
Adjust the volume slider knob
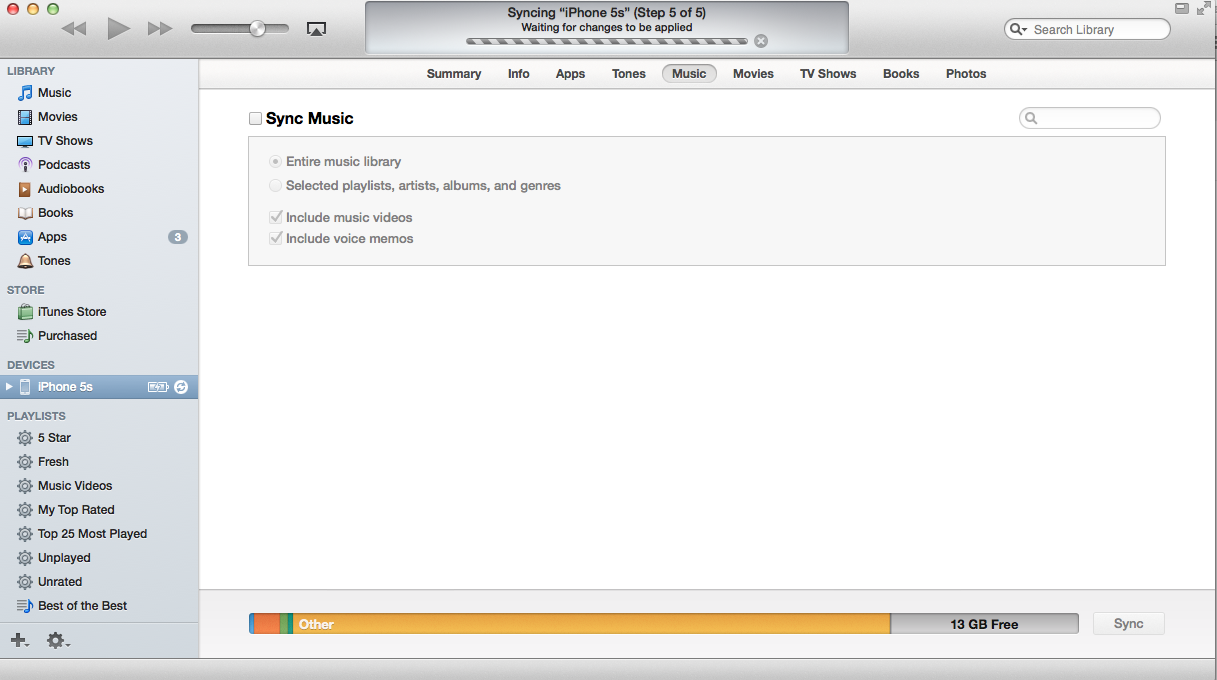[258, 29]
